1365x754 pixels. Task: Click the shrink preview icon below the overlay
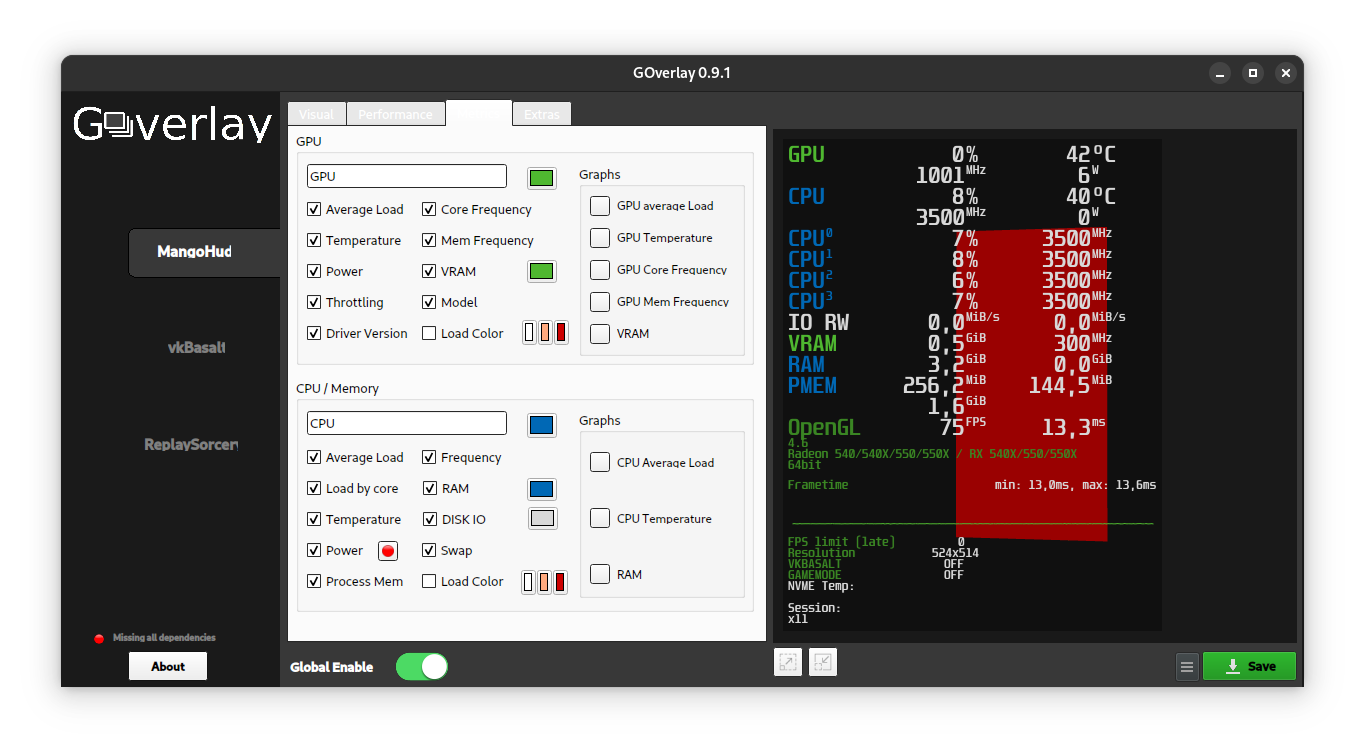point(823,662)
